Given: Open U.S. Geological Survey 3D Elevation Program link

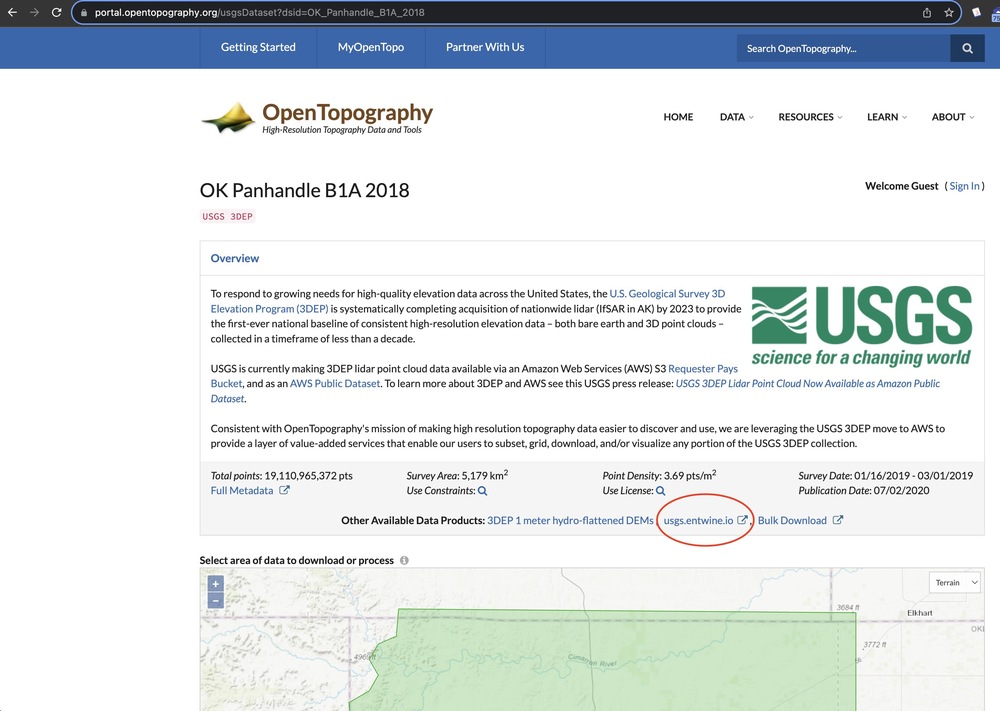Looking at the screenshot, I should [667, 294].
